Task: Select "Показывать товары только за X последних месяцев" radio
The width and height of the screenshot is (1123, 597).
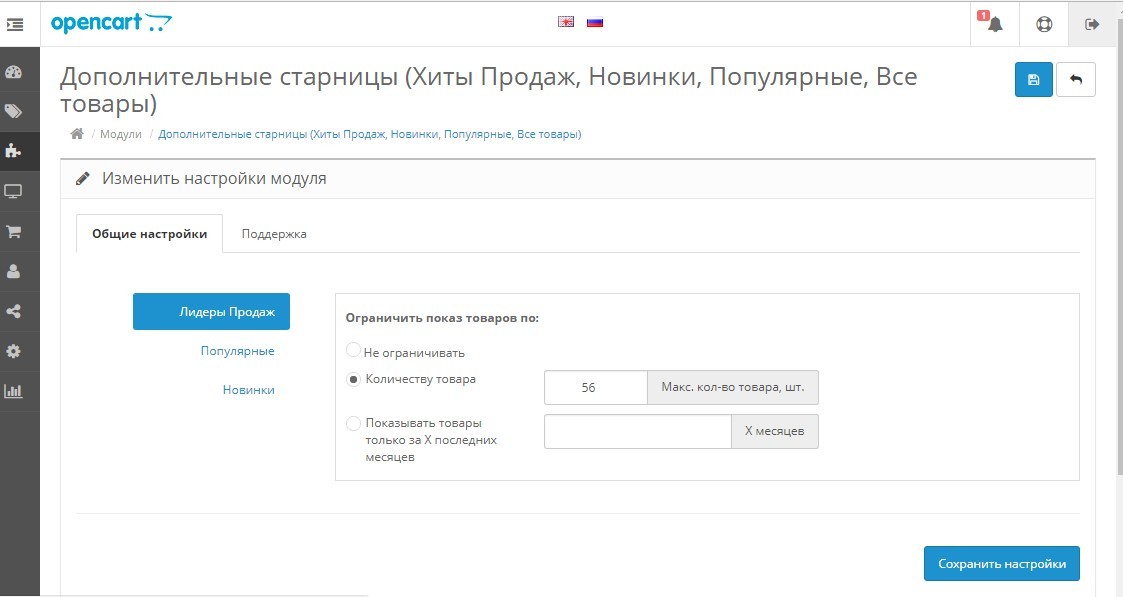Action: coord(353,423)
